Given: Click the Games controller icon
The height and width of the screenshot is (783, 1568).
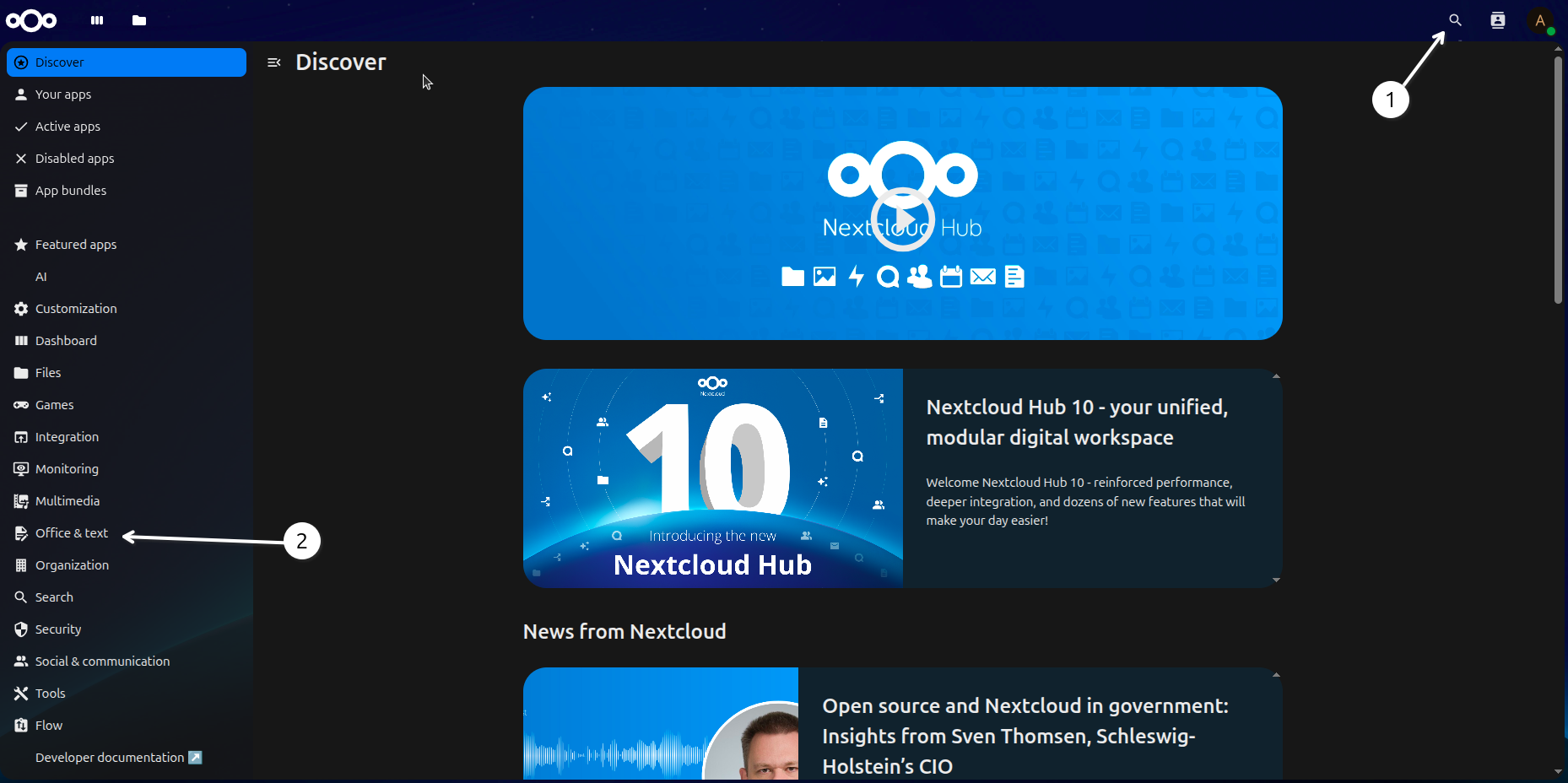Looking at the screenshot, I should pos(21,405).
